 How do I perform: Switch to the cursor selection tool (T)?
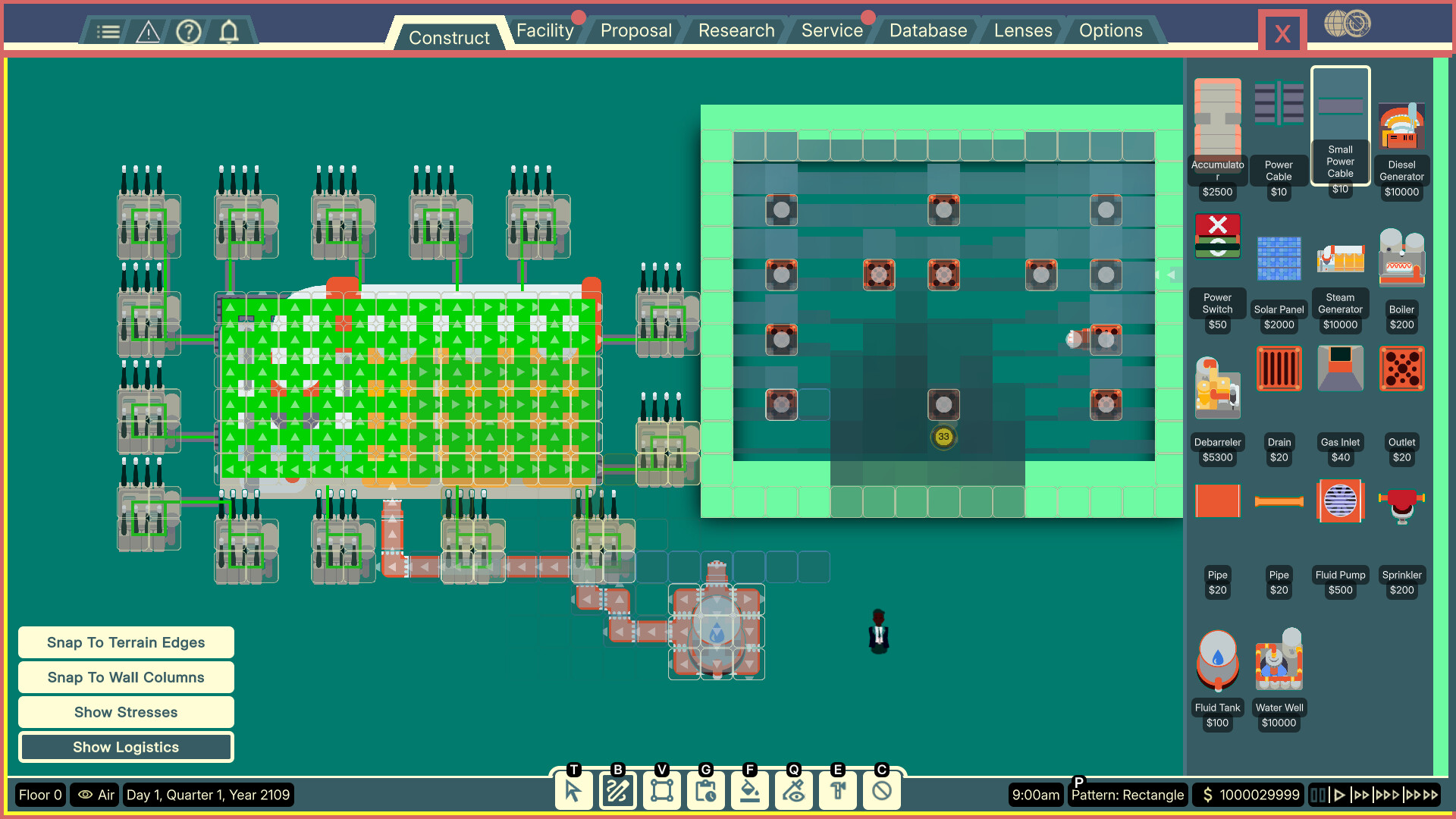pos(574,790)
